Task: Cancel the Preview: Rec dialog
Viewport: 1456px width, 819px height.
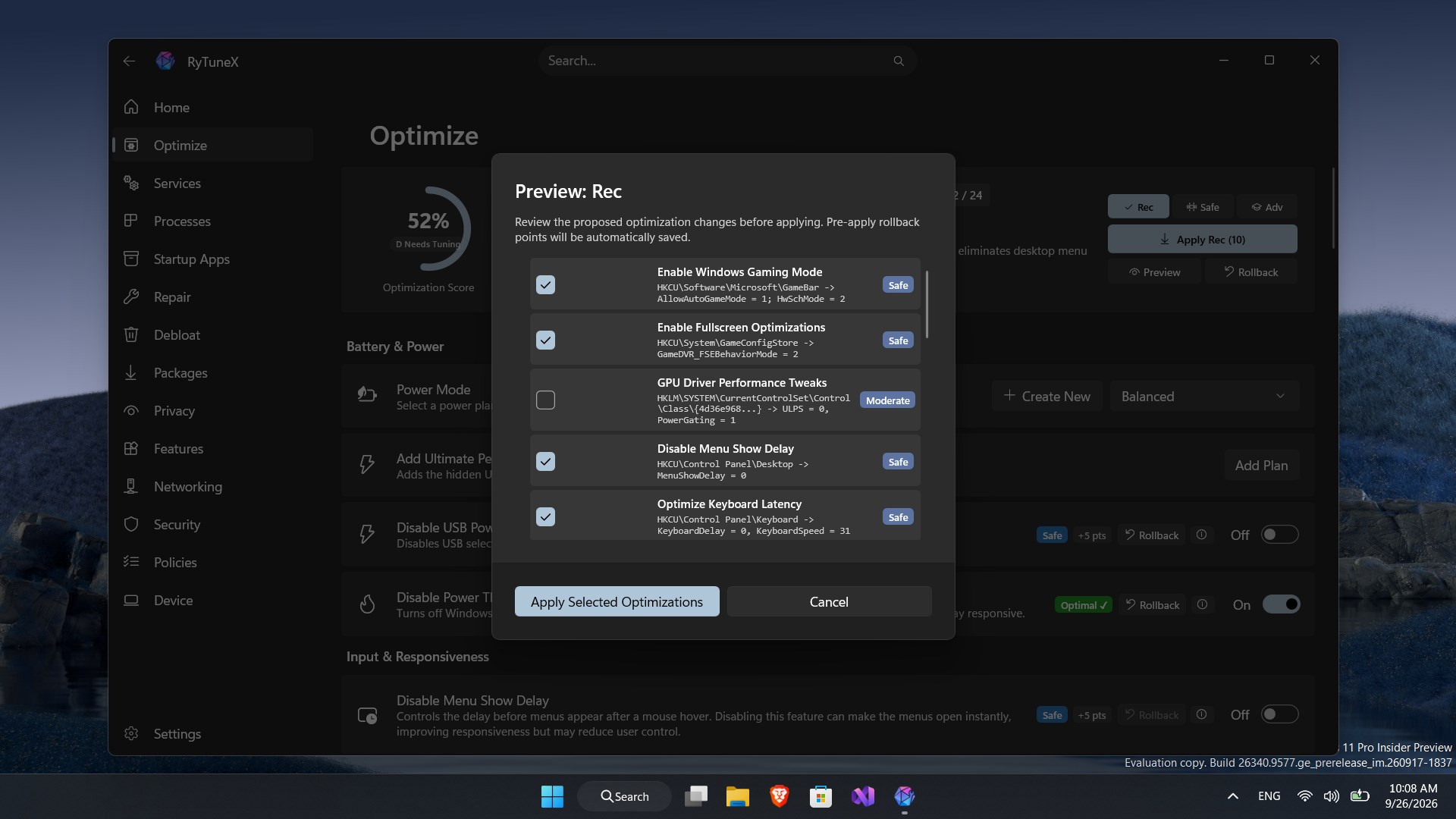Action: [x=829, y=601]
